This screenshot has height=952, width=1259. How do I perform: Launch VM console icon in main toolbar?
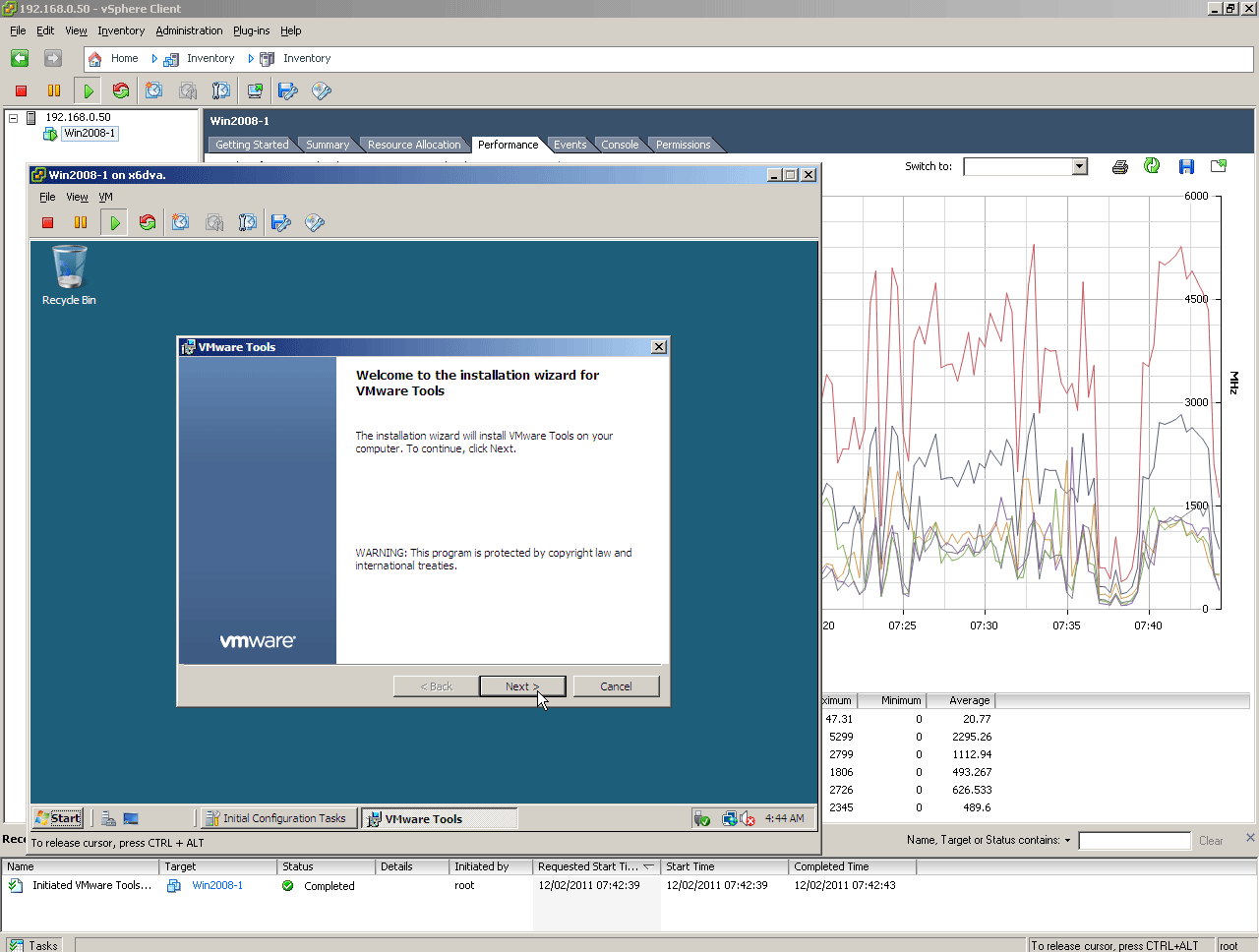(x=255, y=90)
